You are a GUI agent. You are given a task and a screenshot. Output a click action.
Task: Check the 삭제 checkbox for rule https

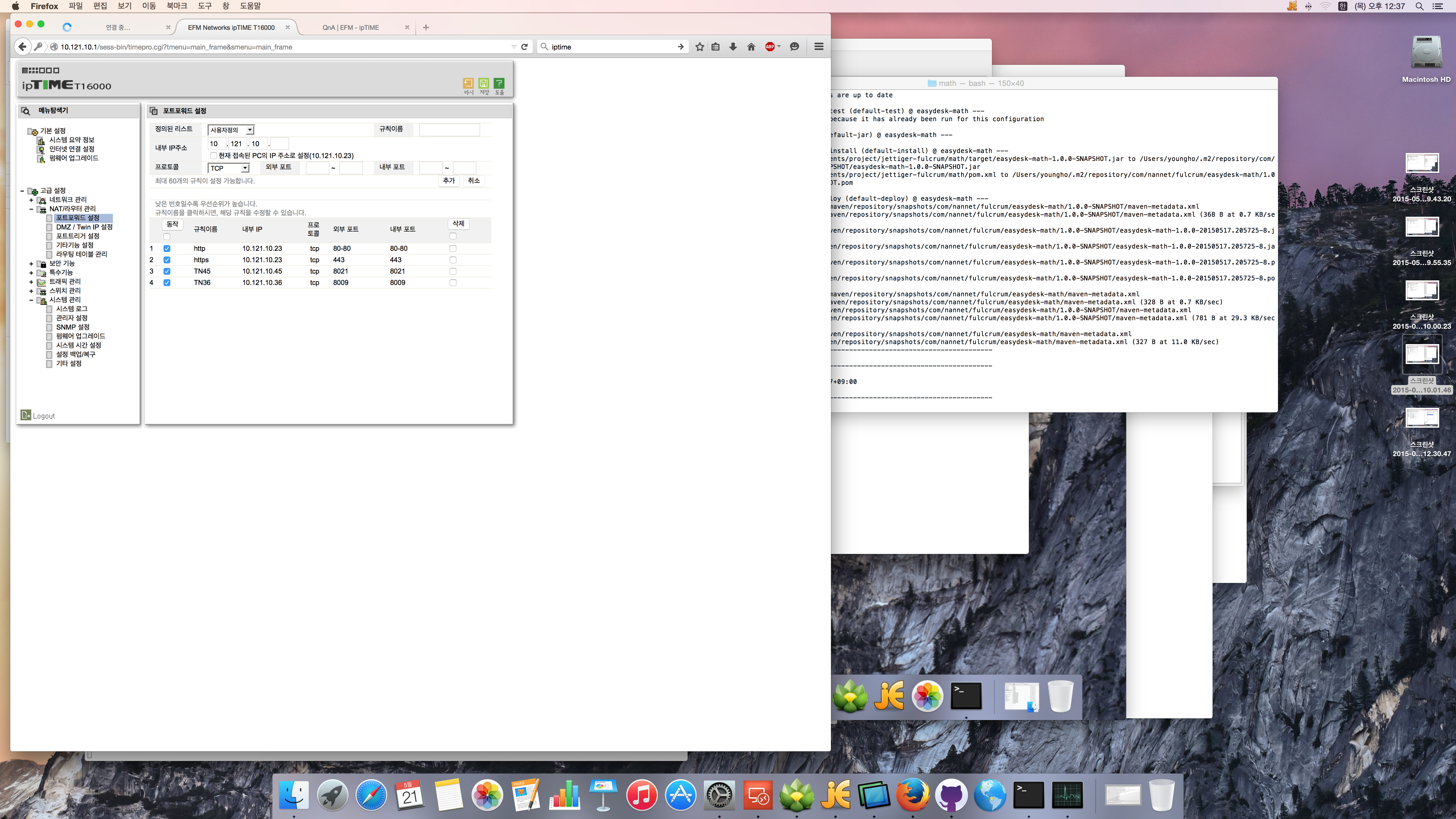tap(453, 260)
